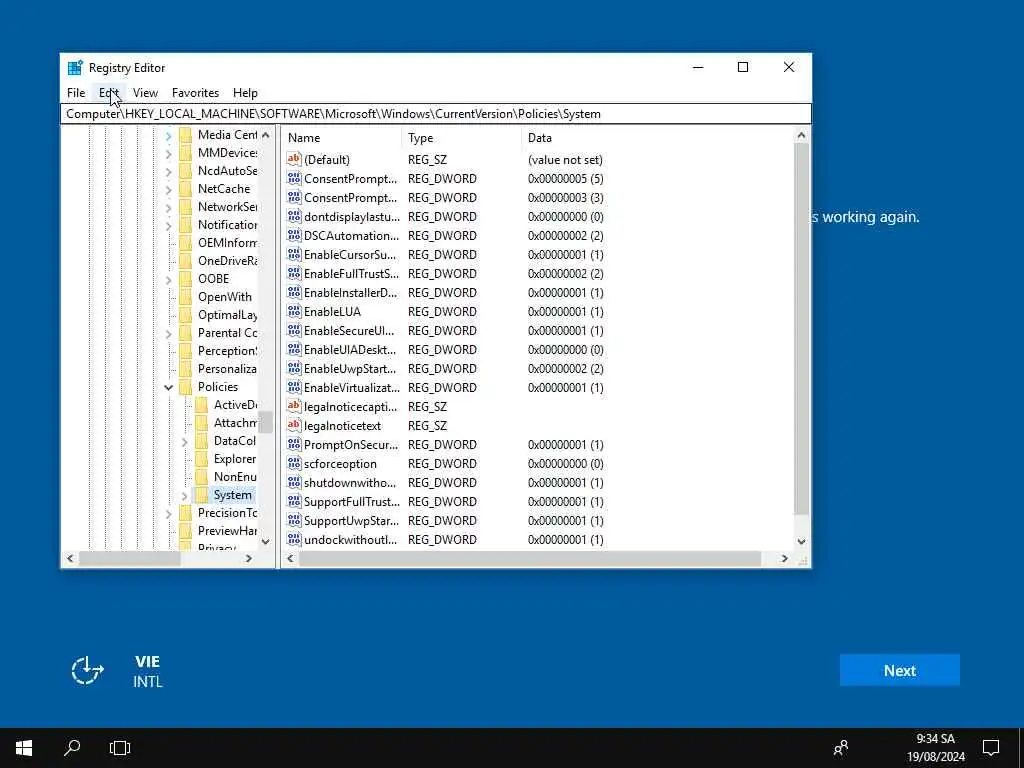
Task: Click the SupportFullTrust... DWORD icon
Action: pyautogui.click(x=294, y=501)
